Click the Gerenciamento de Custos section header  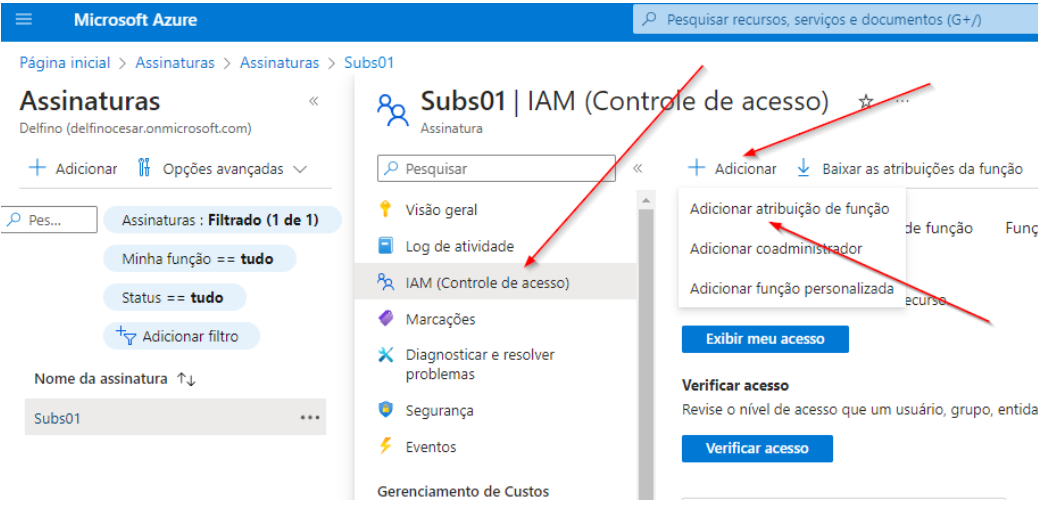tap(463, 492)
